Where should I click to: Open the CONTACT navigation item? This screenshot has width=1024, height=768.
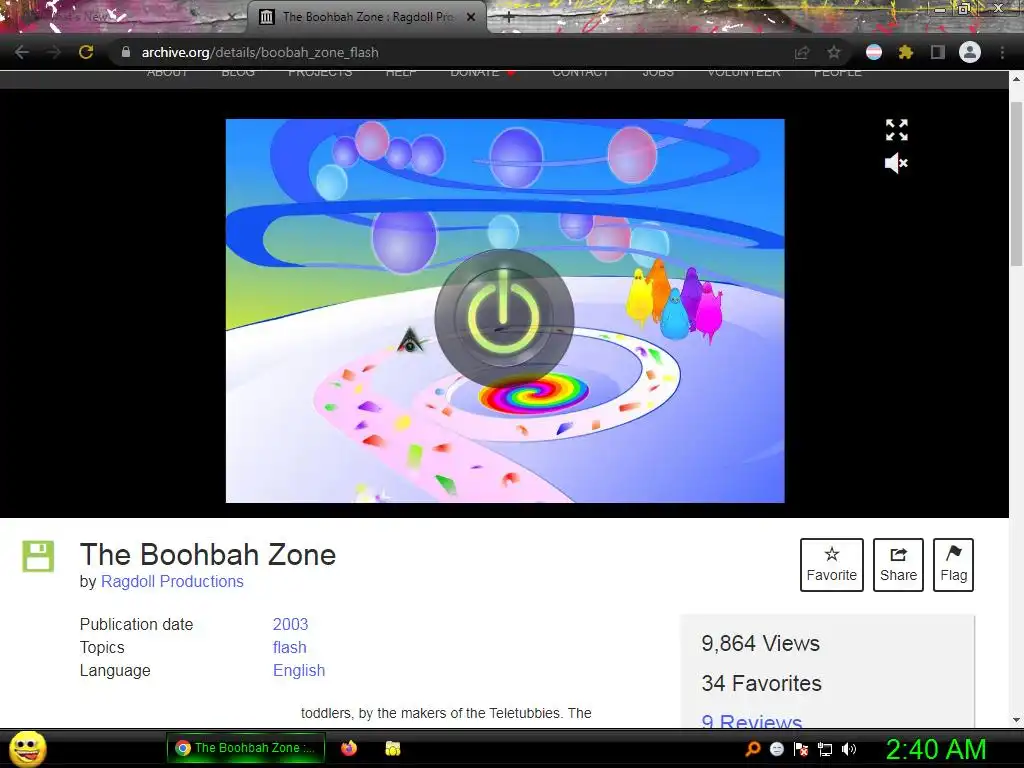(581, 72)
